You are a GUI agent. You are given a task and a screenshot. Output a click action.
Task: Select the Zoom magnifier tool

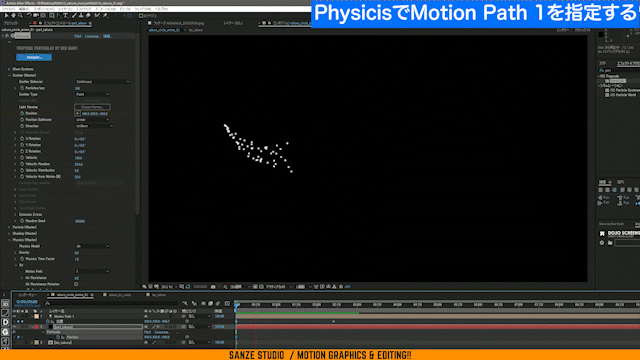point(20,15)
